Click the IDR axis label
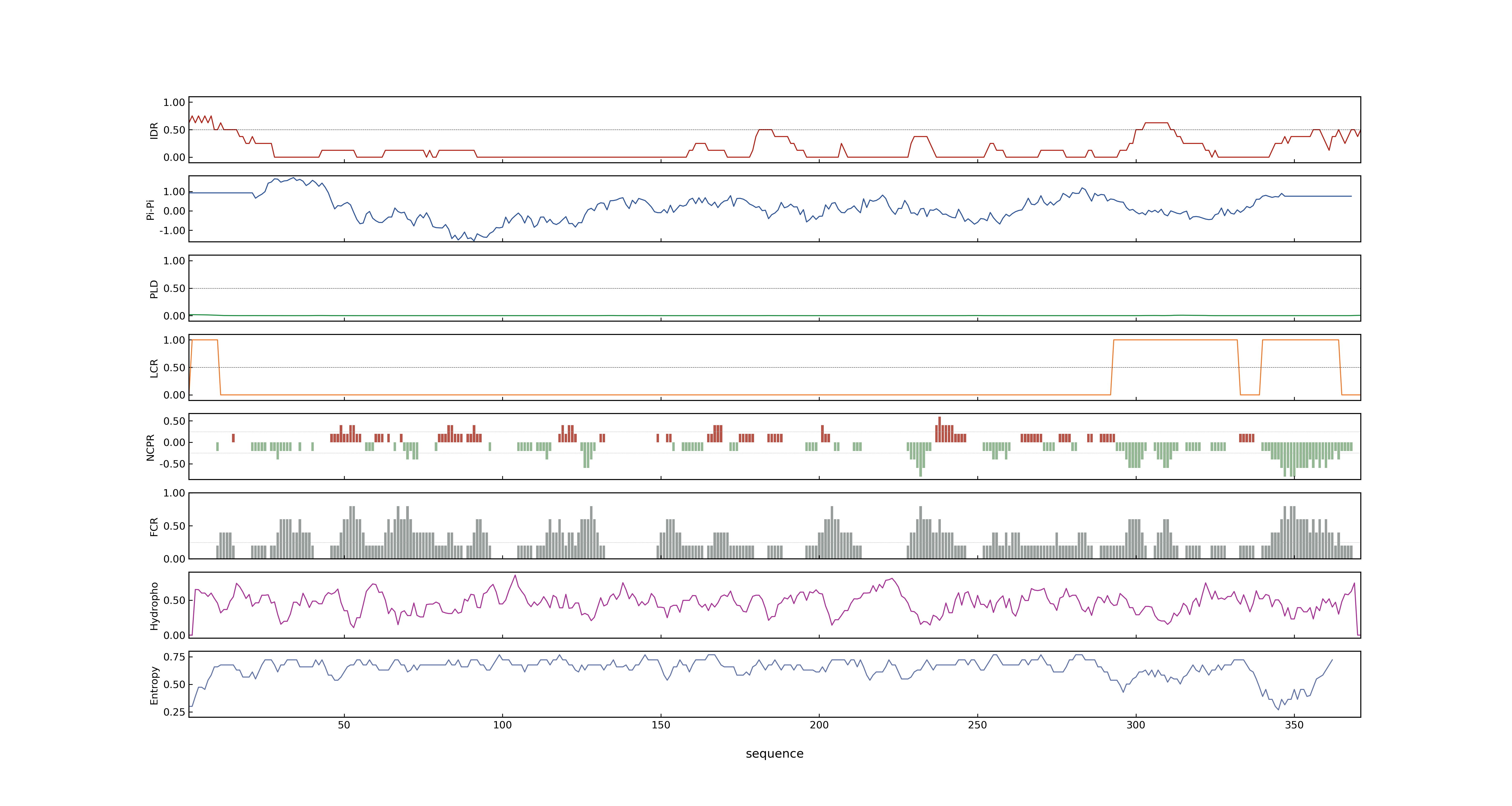 coord(154,130)
